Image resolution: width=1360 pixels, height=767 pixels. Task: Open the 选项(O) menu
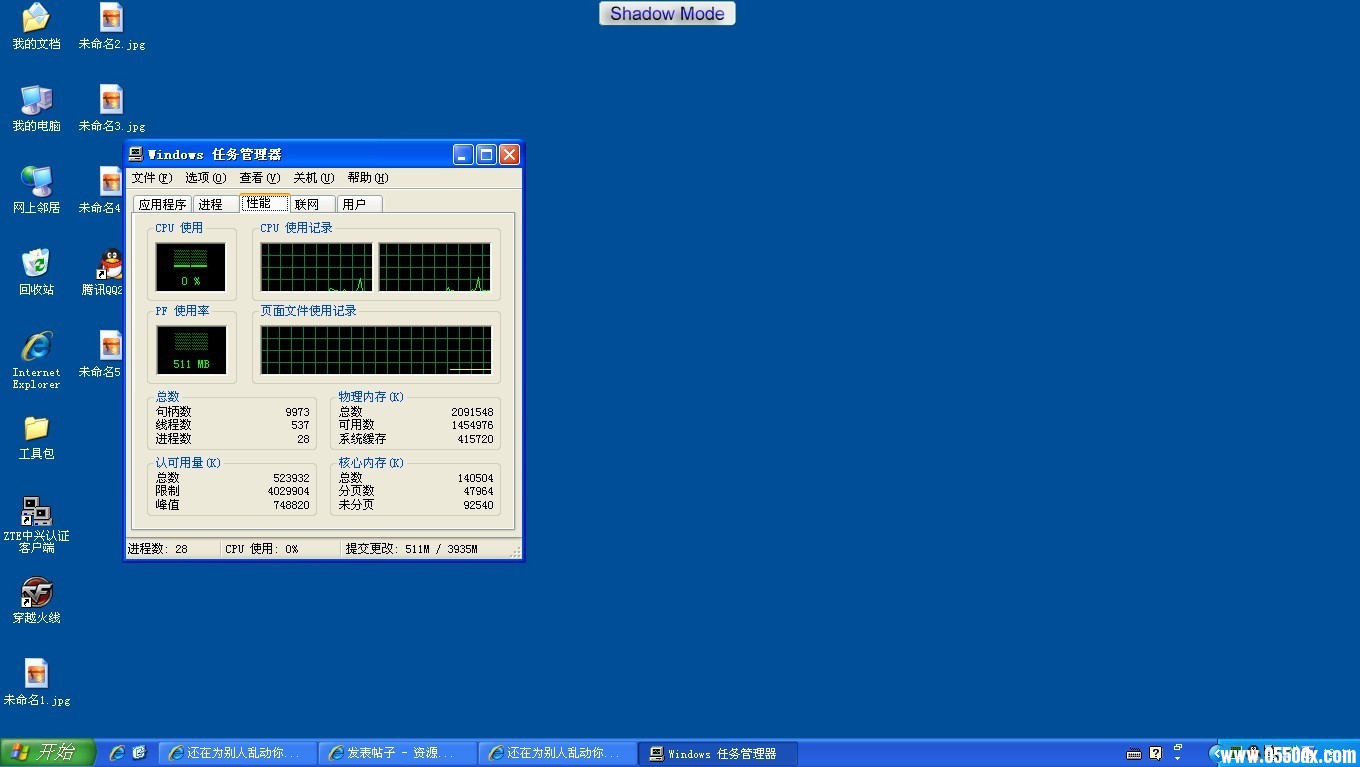205,178
